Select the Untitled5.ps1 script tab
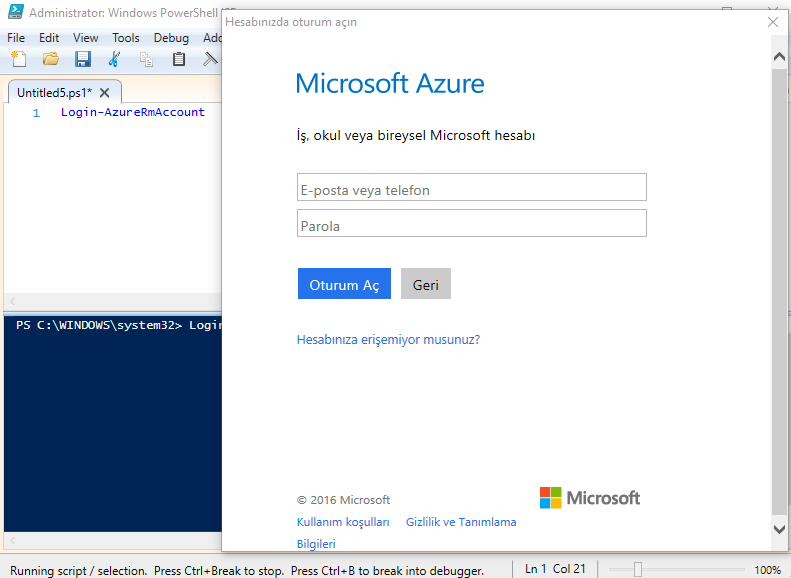The height and width of the screenshot is (578, 791). pos(54,92)
